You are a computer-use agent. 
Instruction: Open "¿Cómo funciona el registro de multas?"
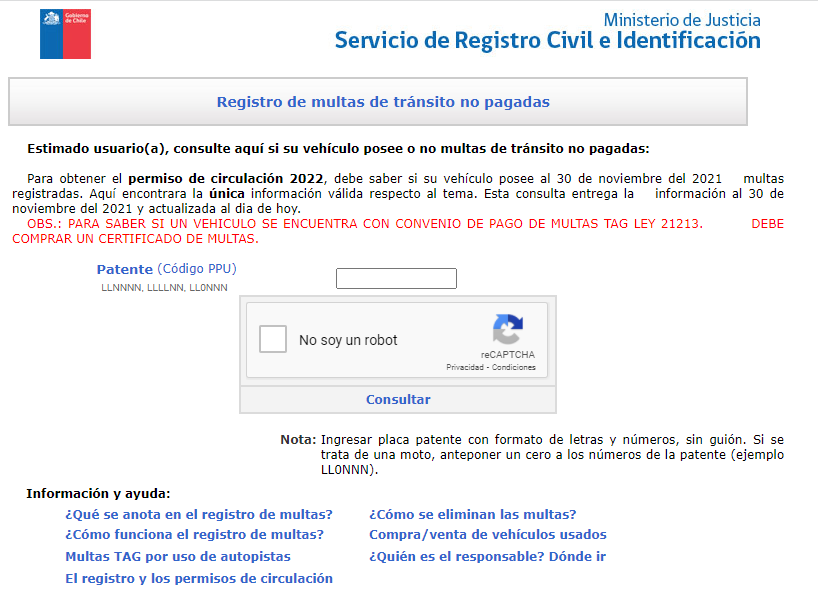(x=194, y=535)
